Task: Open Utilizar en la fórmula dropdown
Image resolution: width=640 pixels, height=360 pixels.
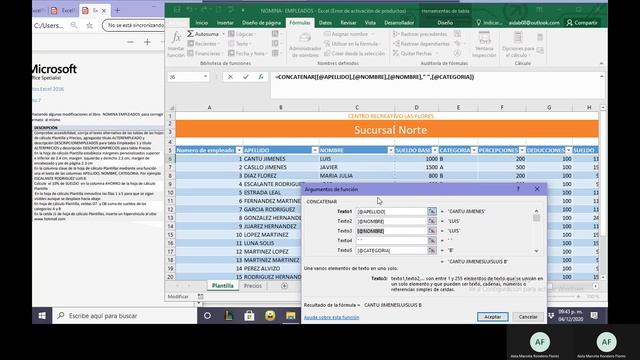Action: (354, 43)
